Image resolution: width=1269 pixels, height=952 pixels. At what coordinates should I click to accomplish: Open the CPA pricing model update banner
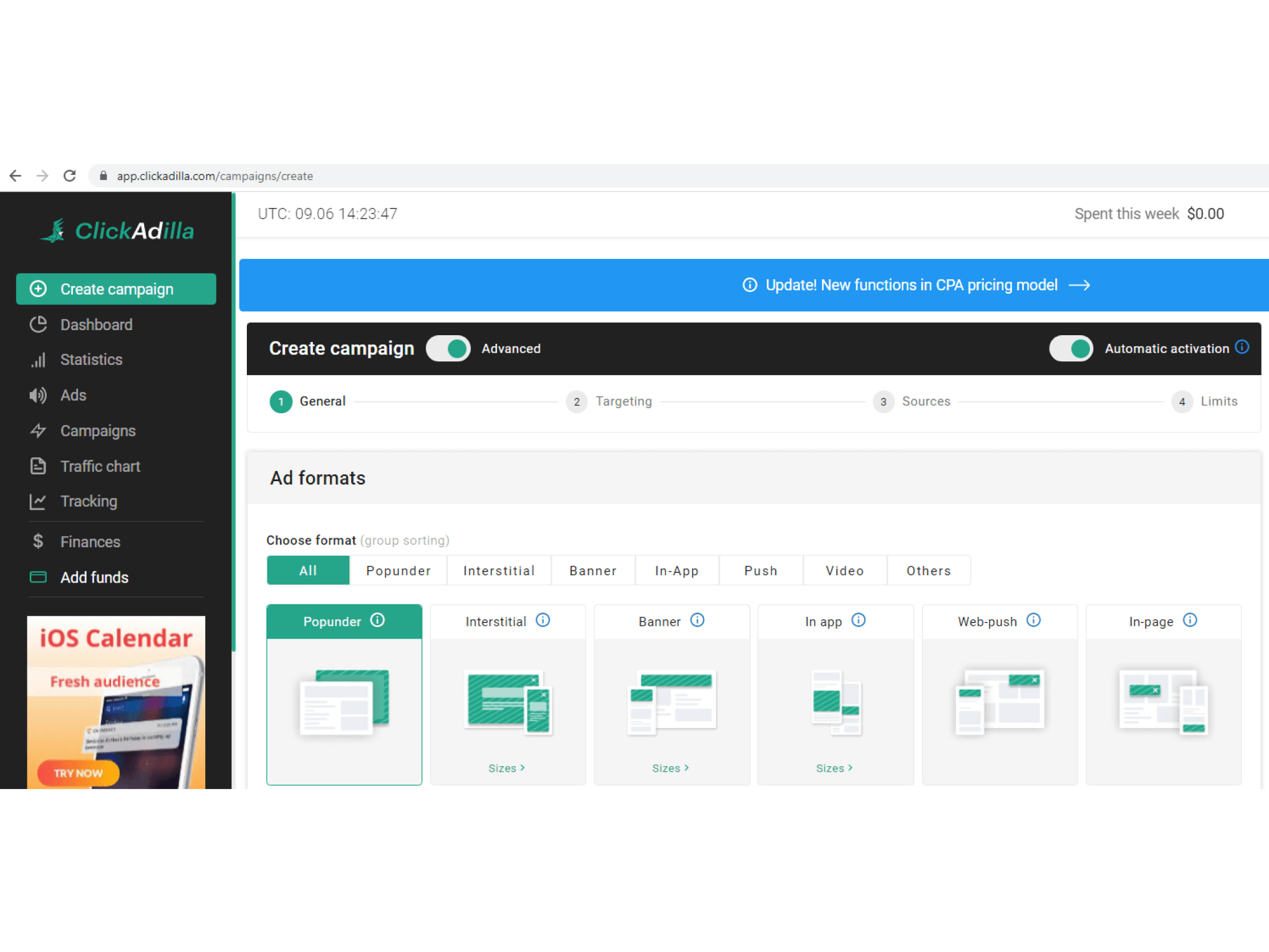(x=916, y=285)
